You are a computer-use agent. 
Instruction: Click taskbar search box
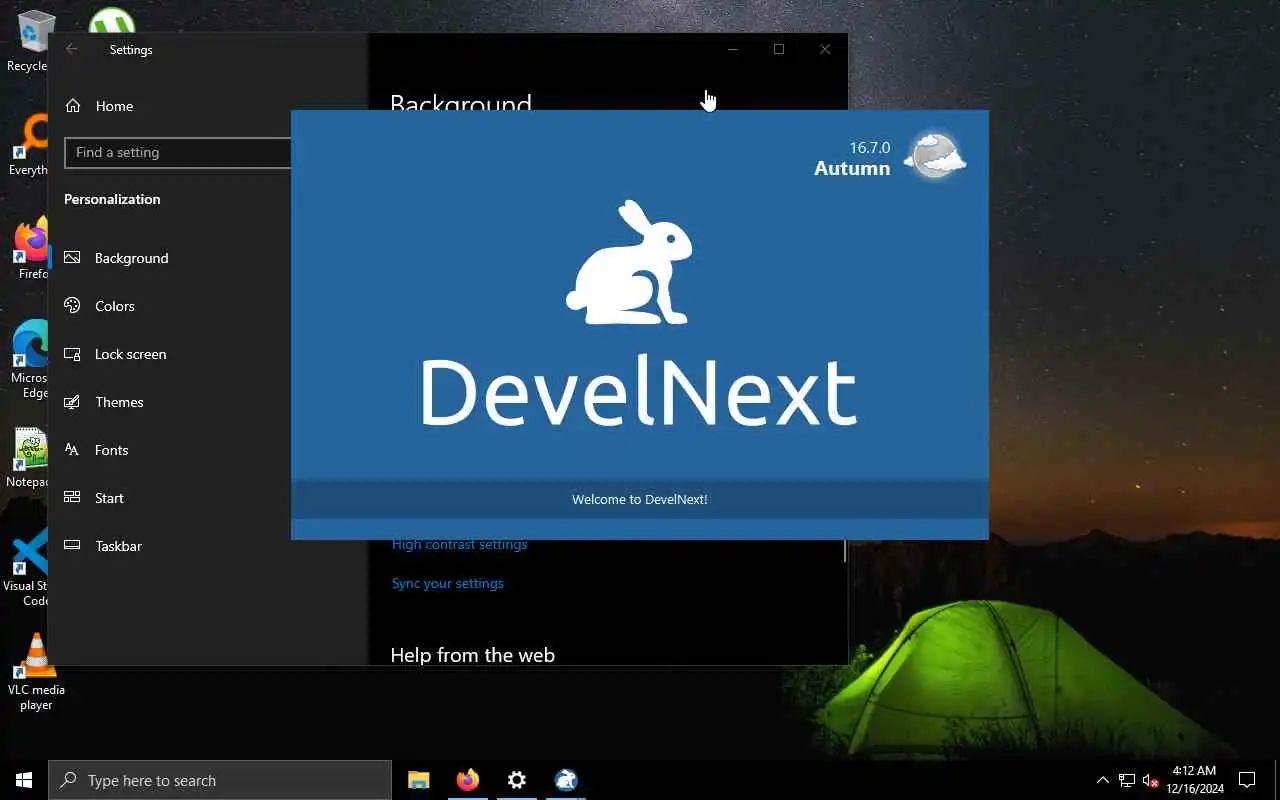tap(220, 780)
